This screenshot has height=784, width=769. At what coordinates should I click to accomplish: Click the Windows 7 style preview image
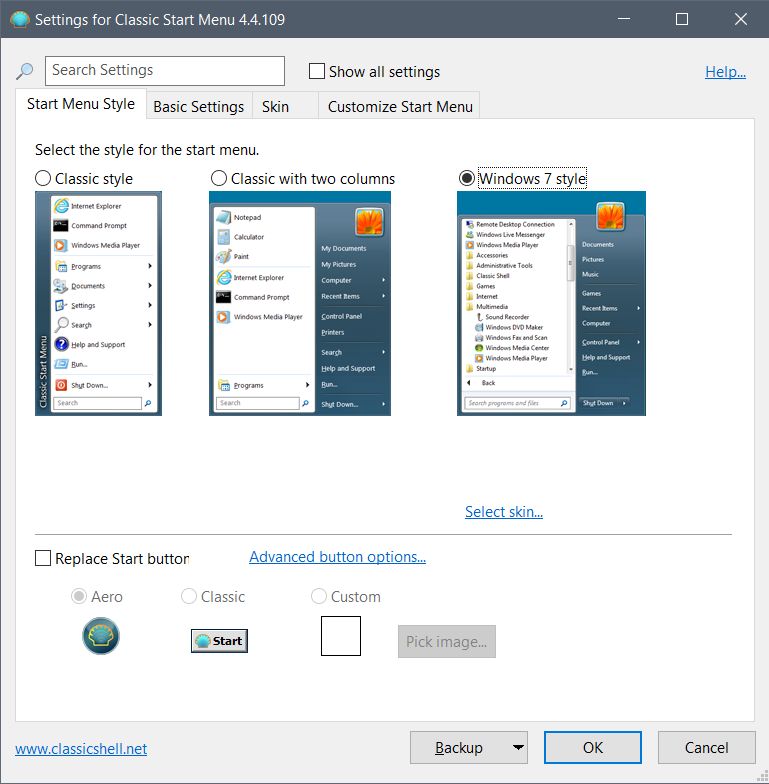552,304
